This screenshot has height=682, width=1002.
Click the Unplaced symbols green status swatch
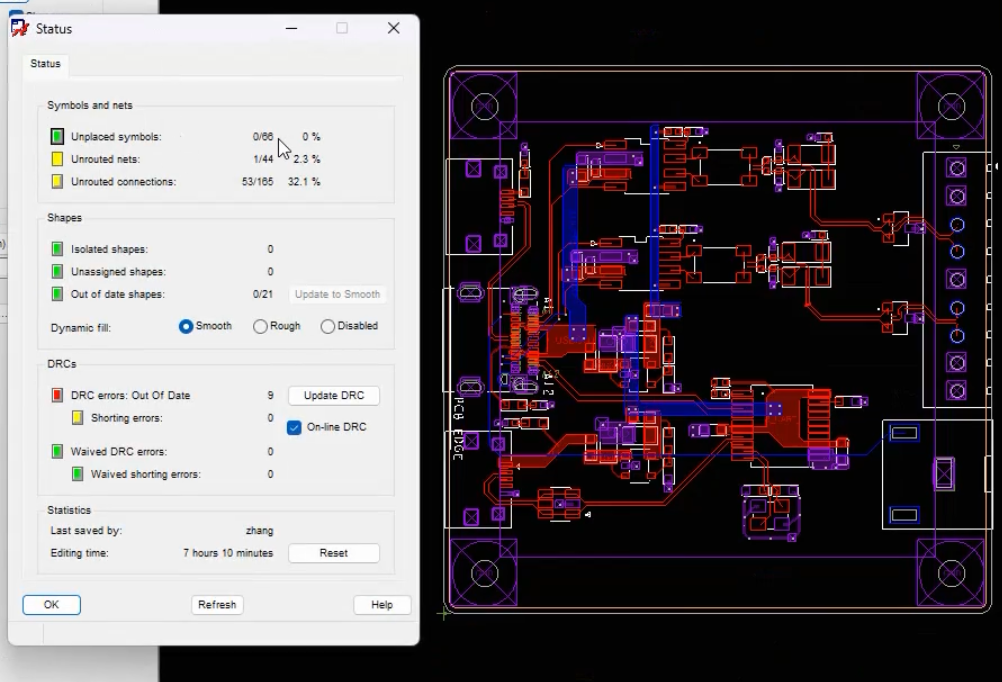[58, 136]
